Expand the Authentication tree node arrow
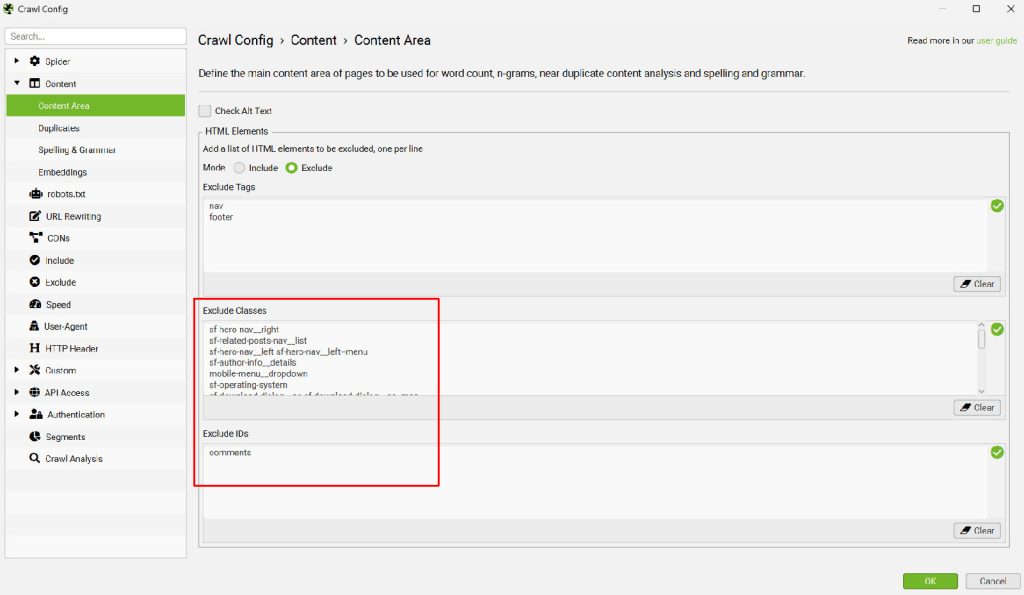Image resolution: width=1024 pixels, height=595 pixels. pyautogui.click(x=16, y=414)
